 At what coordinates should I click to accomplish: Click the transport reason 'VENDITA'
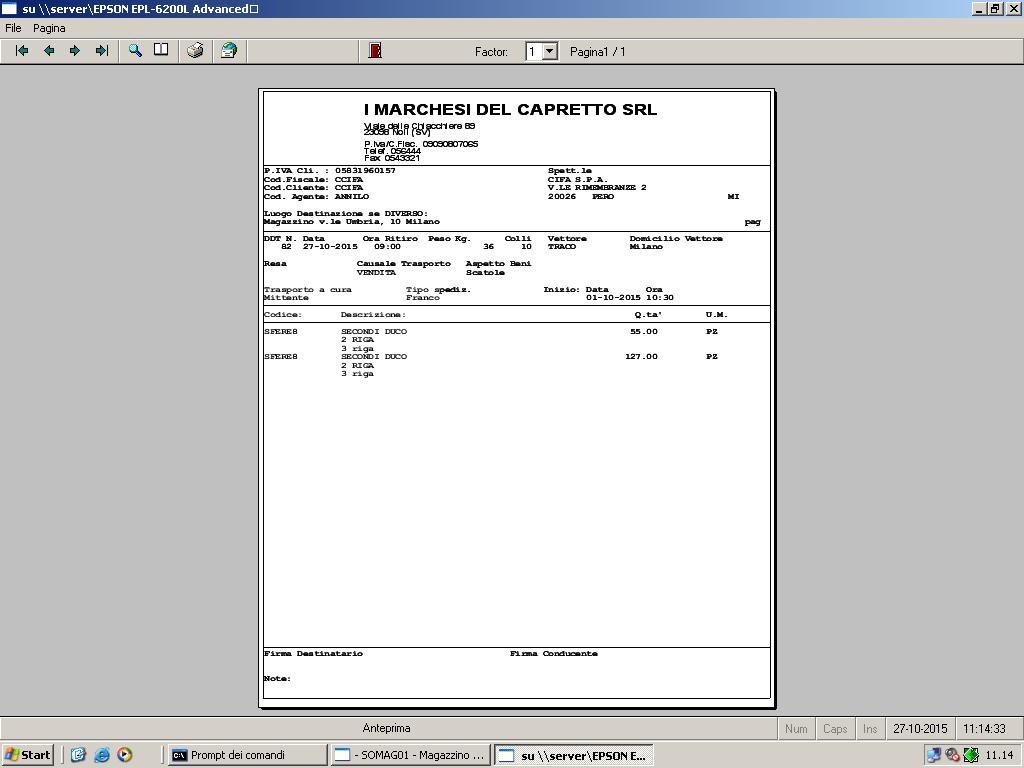point(376,272)
